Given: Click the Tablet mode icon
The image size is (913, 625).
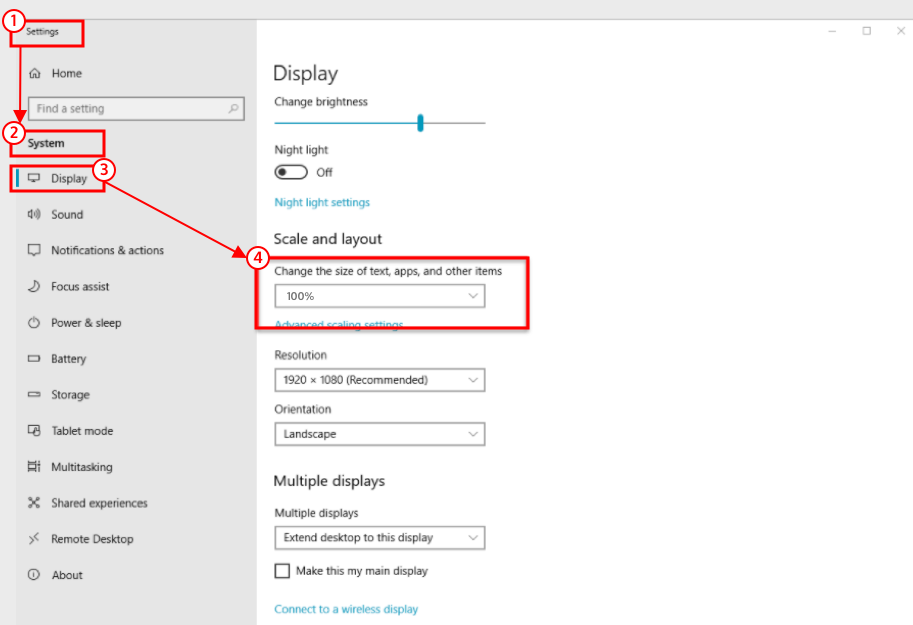Looking at the screenshot, I should tap(34, 431).
